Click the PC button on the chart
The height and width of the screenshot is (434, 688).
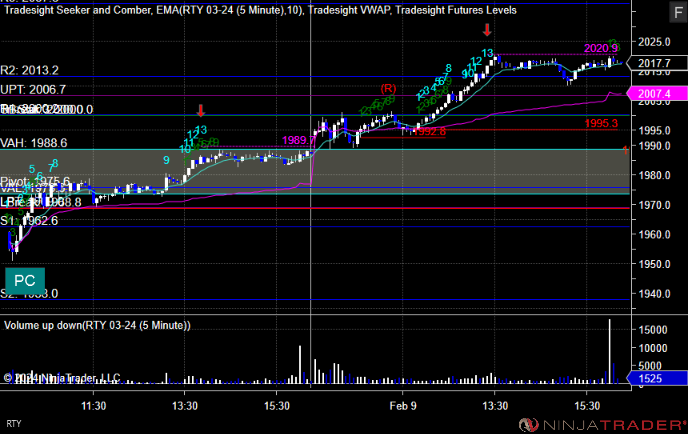pos(25,281)
